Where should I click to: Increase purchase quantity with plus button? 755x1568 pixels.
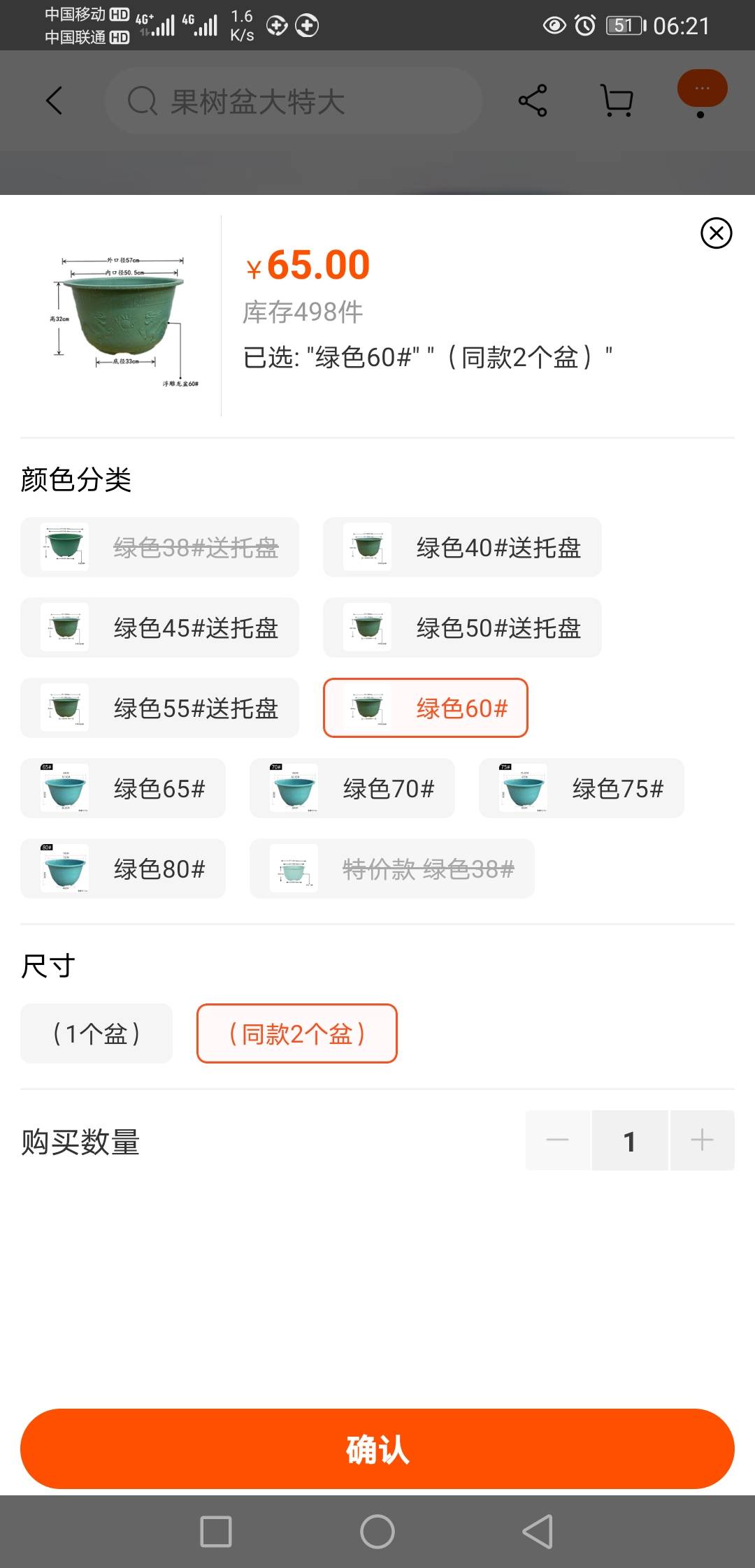[x=702, y=1140]
